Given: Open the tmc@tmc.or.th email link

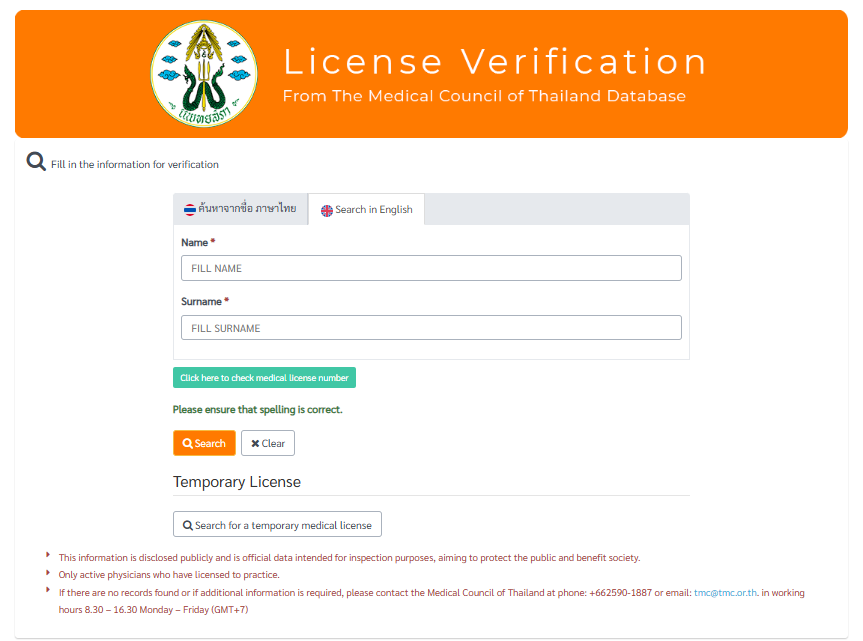Looking at the screenshot, I should click(726, 592).
